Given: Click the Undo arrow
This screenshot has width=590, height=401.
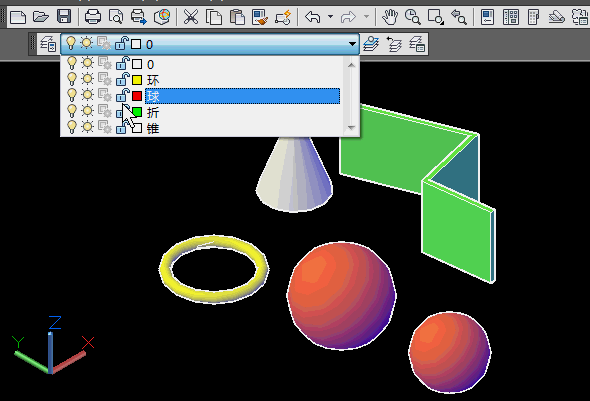Looking at the screenshot, I should tap(313, 17).
